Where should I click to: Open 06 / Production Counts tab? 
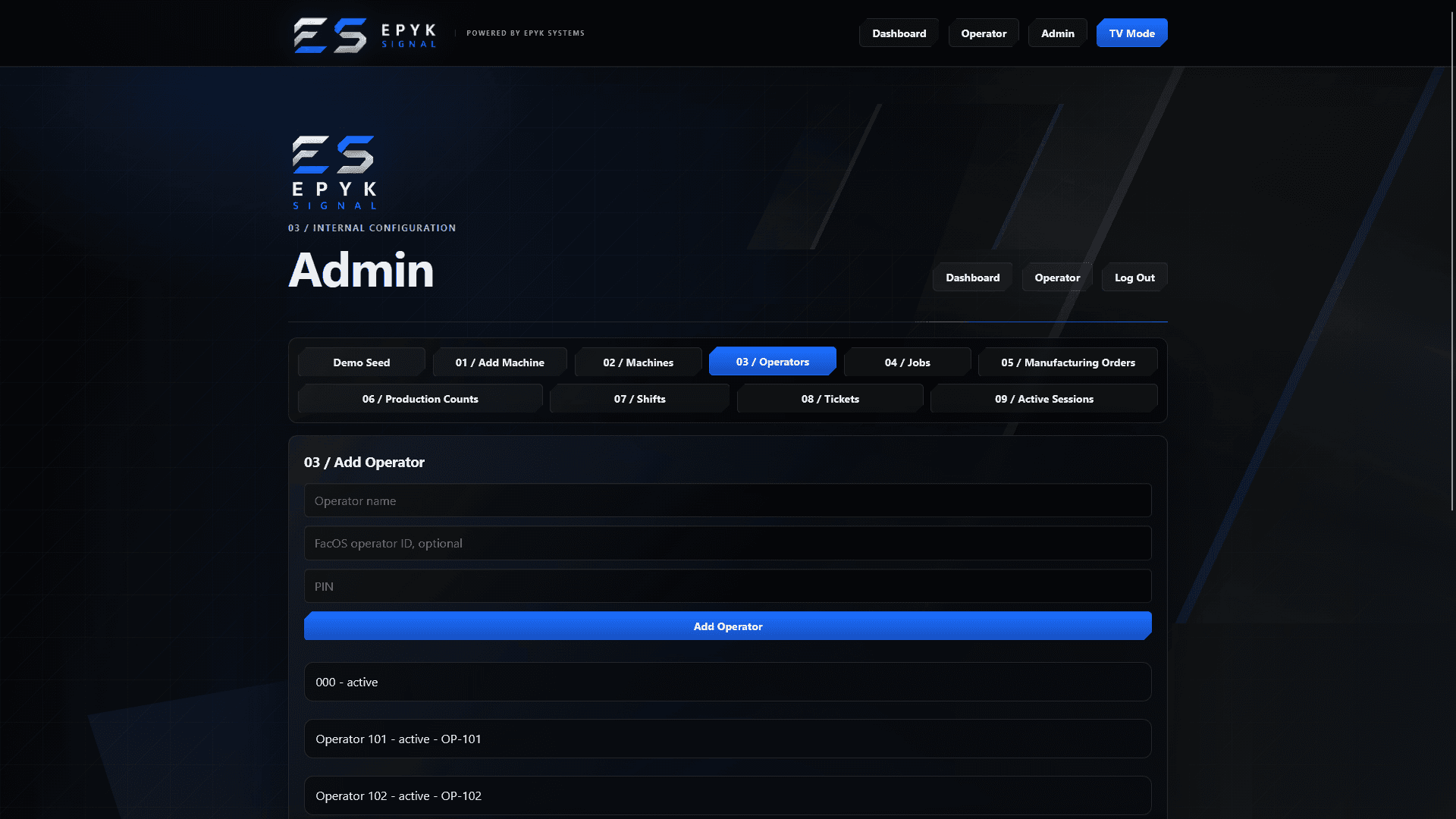[420, 399]
